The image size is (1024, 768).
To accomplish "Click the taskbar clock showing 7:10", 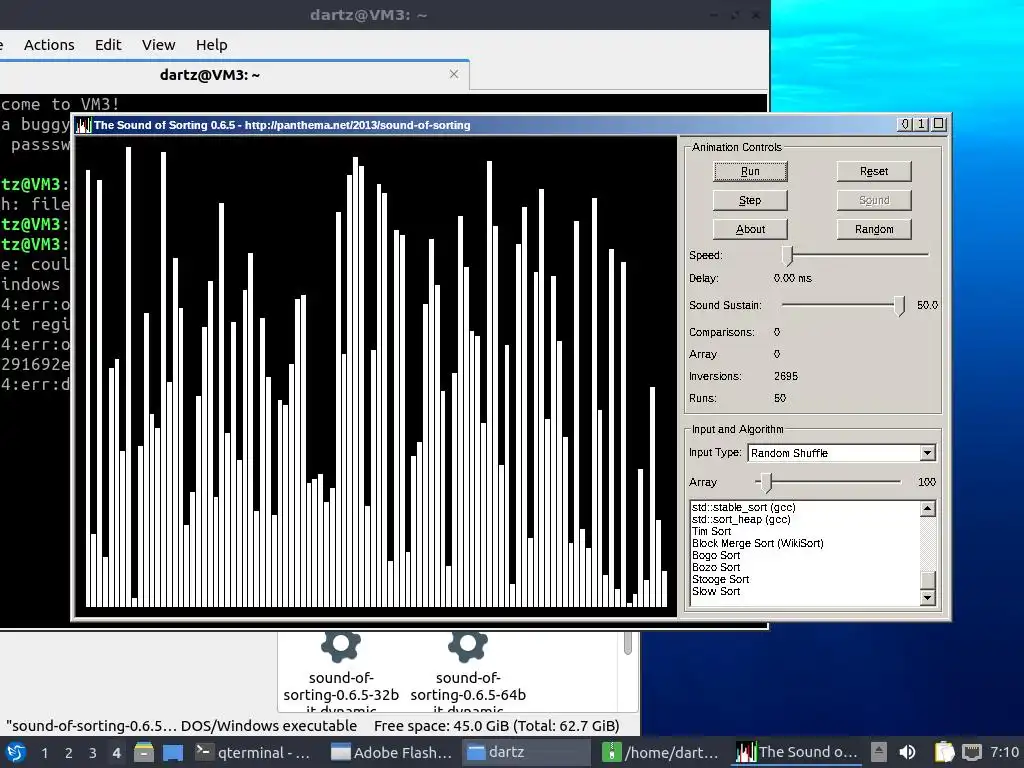I will click(x=1004, y=752).
